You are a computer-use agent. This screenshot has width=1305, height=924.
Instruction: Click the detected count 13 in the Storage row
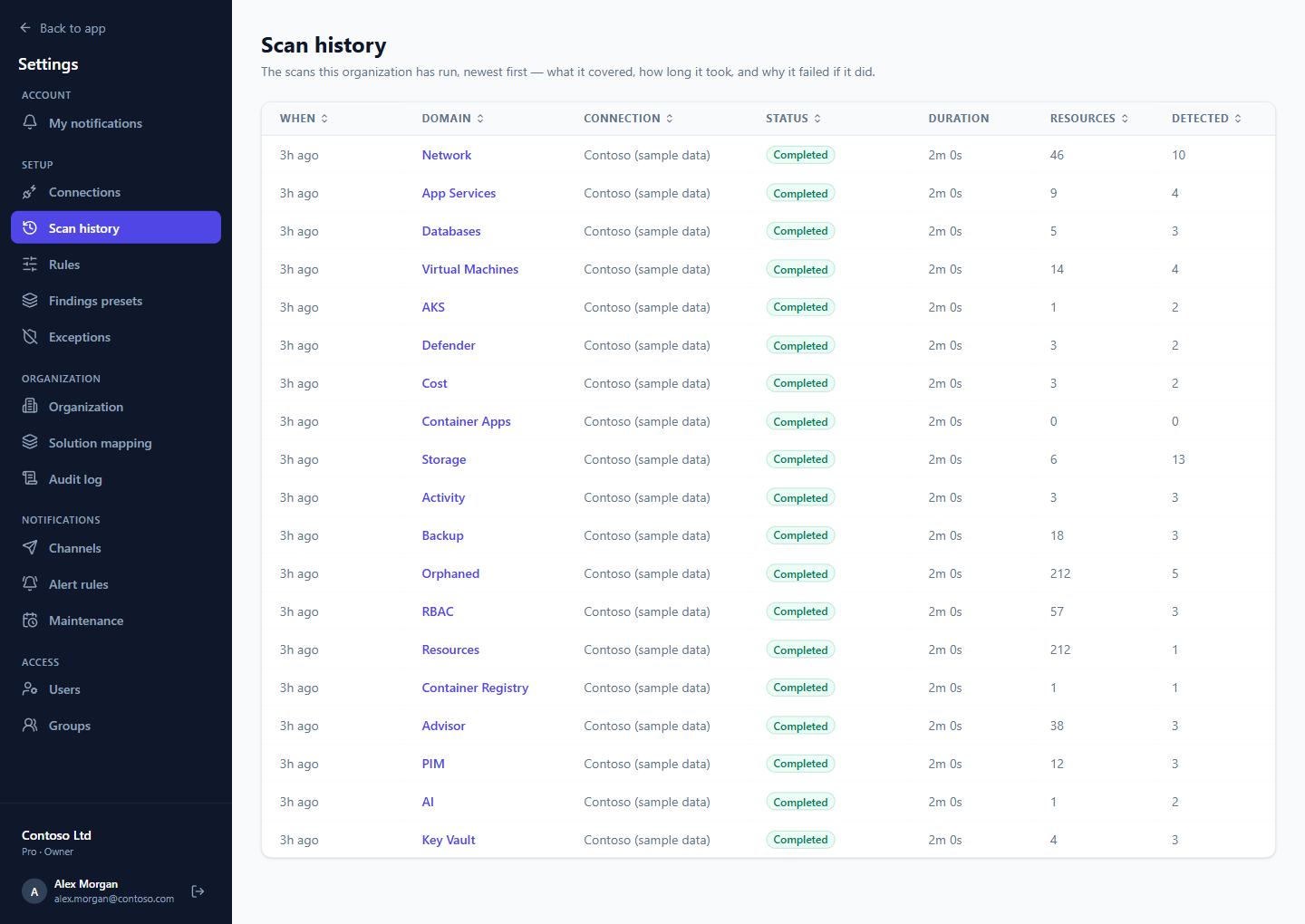pos(1178,459)
